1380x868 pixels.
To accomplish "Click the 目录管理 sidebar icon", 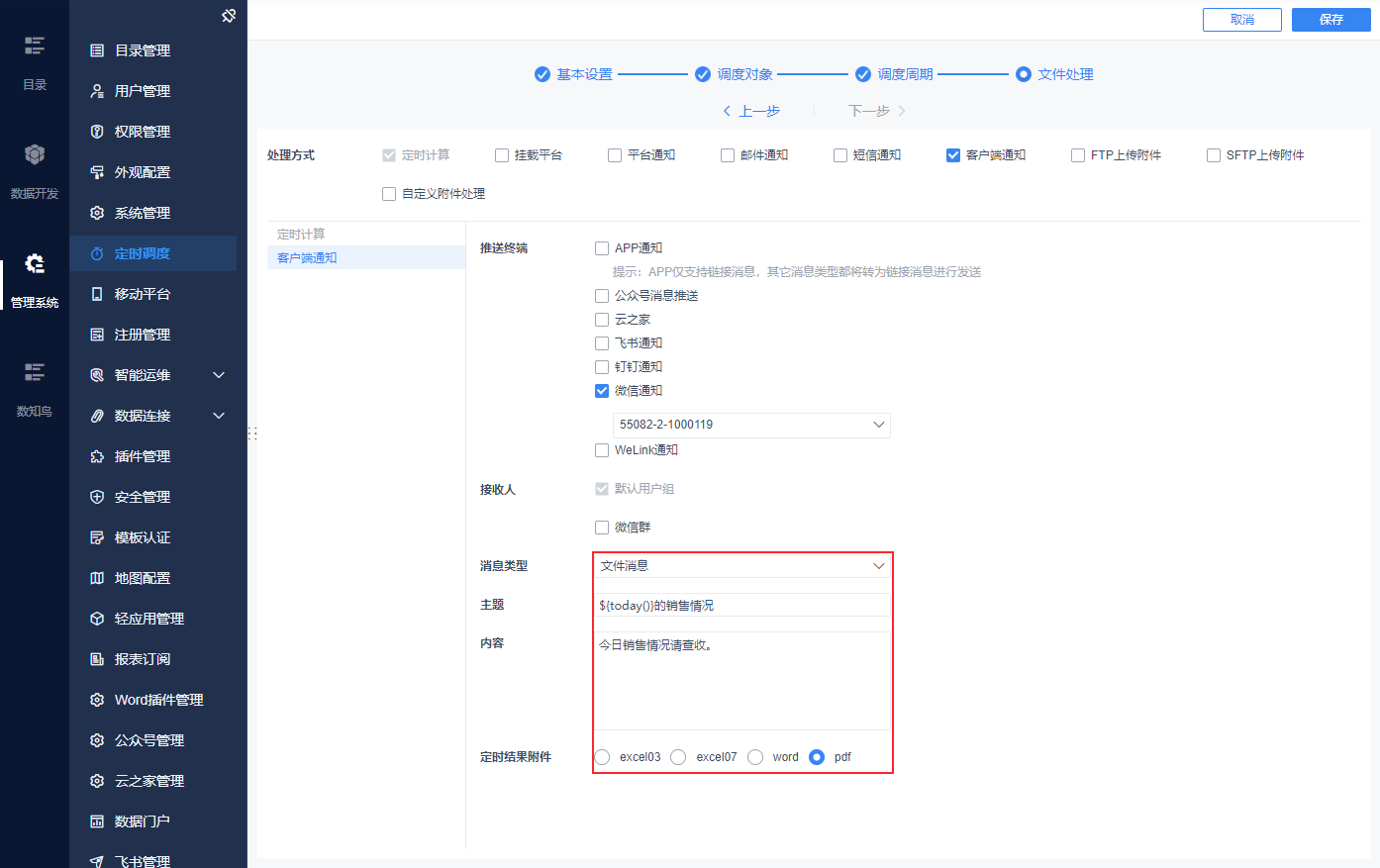I will click(97, 50).
